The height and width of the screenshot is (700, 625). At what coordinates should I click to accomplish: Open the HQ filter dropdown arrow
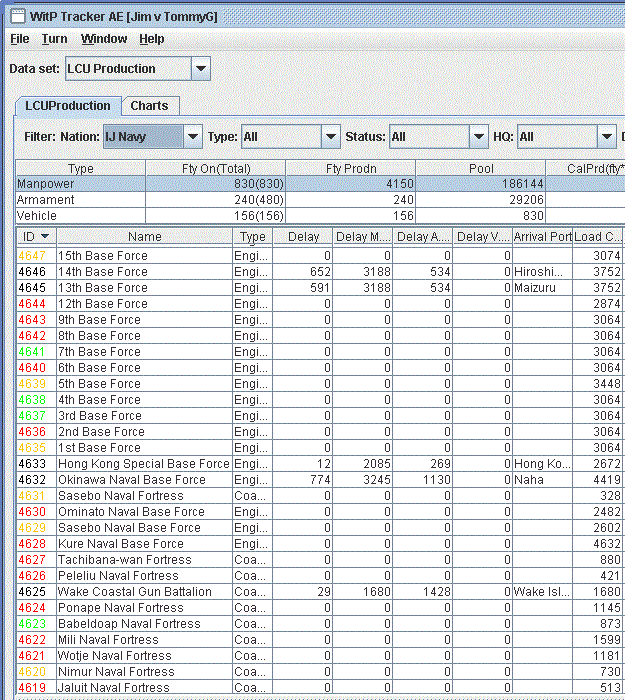tap(607, 137)
